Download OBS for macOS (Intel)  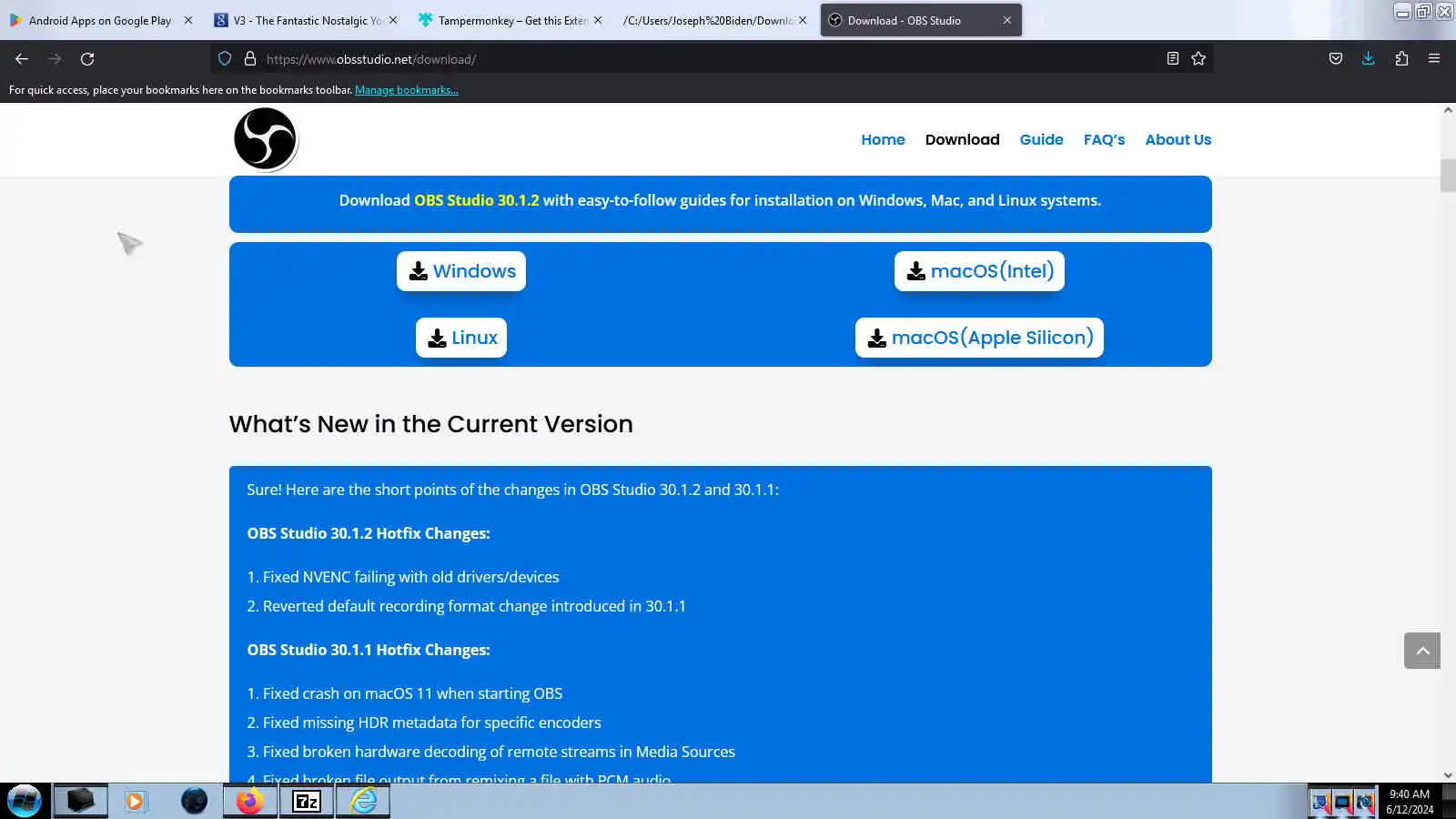coord(979,271)
